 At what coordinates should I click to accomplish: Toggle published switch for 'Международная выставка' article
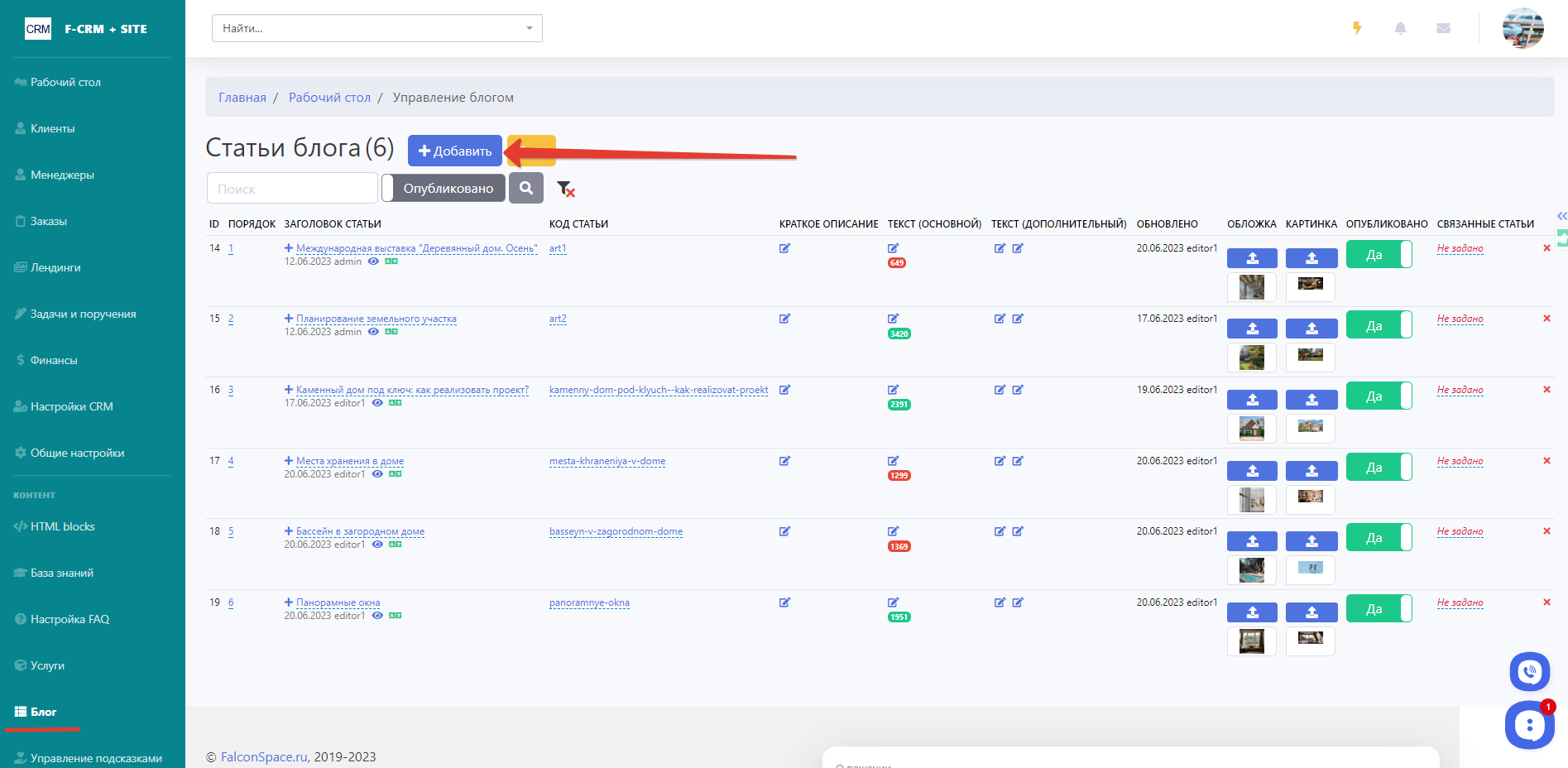(x=1379, y=254)
